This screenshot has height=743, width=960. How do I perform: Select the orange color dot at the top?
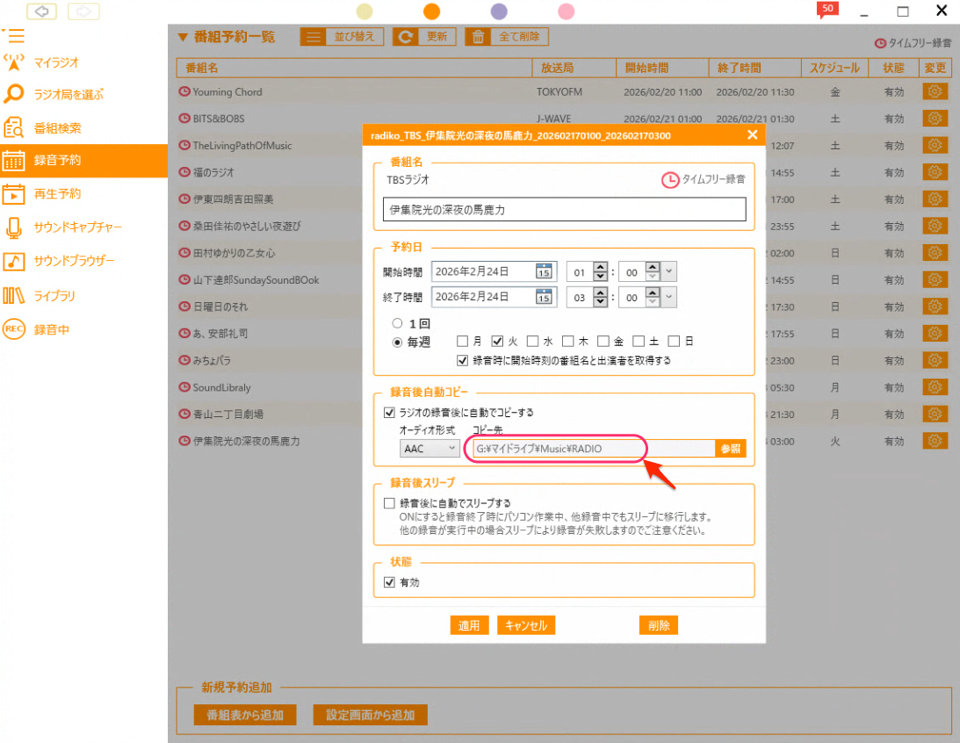point(431,11)
